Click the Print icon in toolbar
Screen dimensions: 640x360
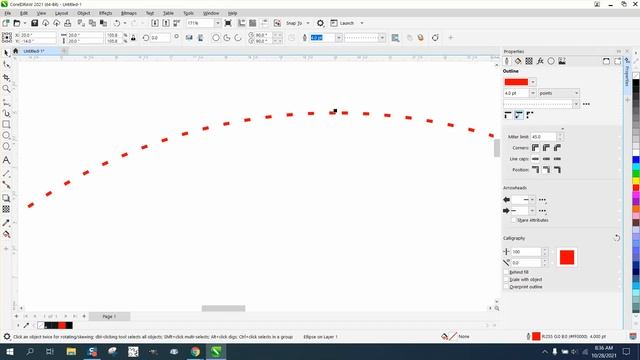coord(68,23)
